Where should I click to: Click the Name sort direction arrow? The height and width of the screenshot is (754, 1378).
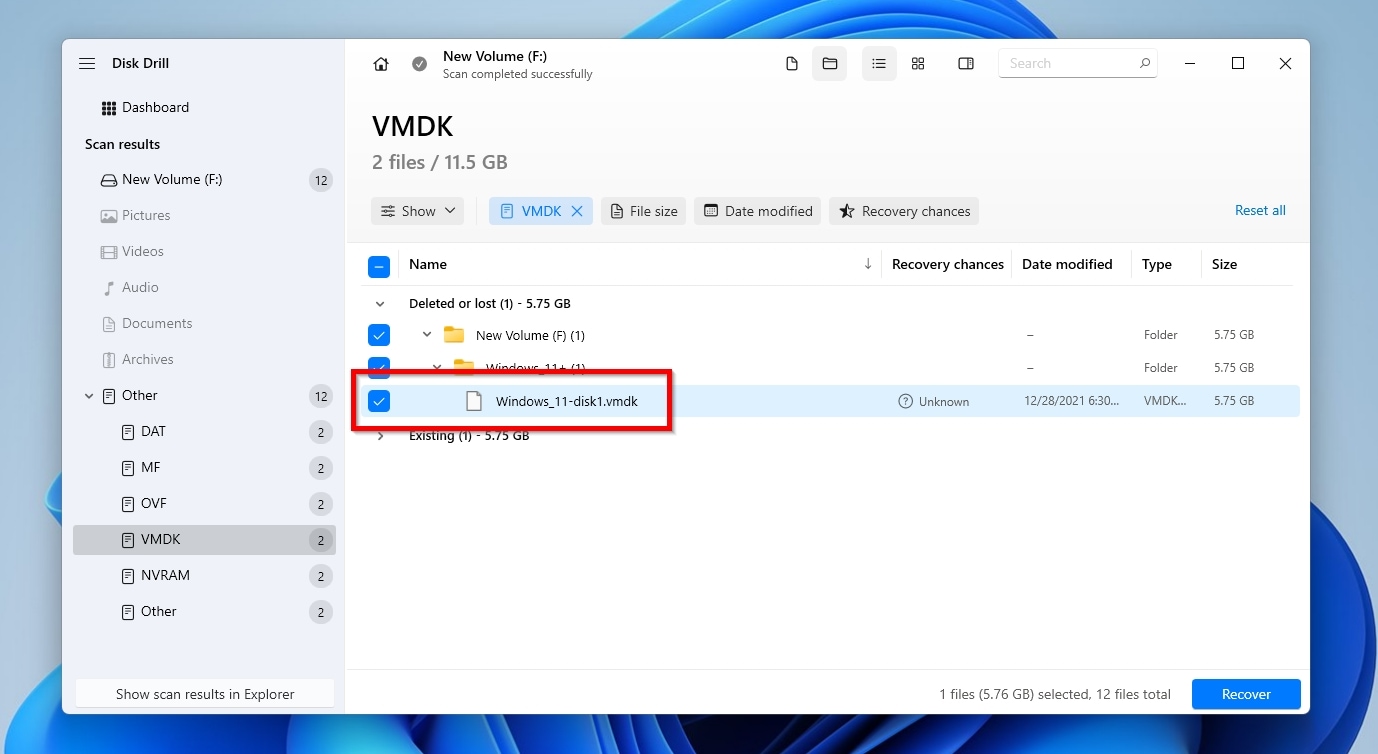coord(868,264)
